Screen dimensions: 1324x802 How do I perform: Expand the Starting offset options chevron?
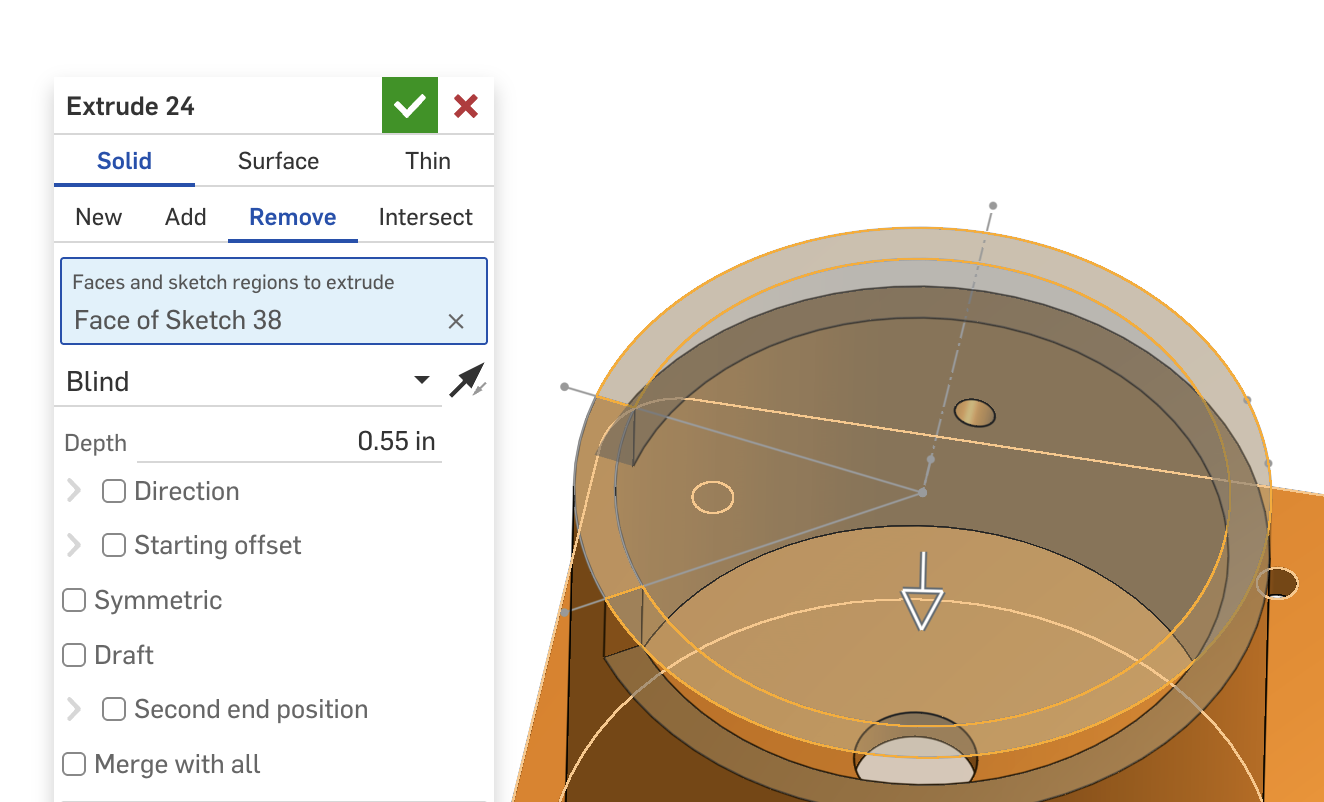[x=73, y=545]
